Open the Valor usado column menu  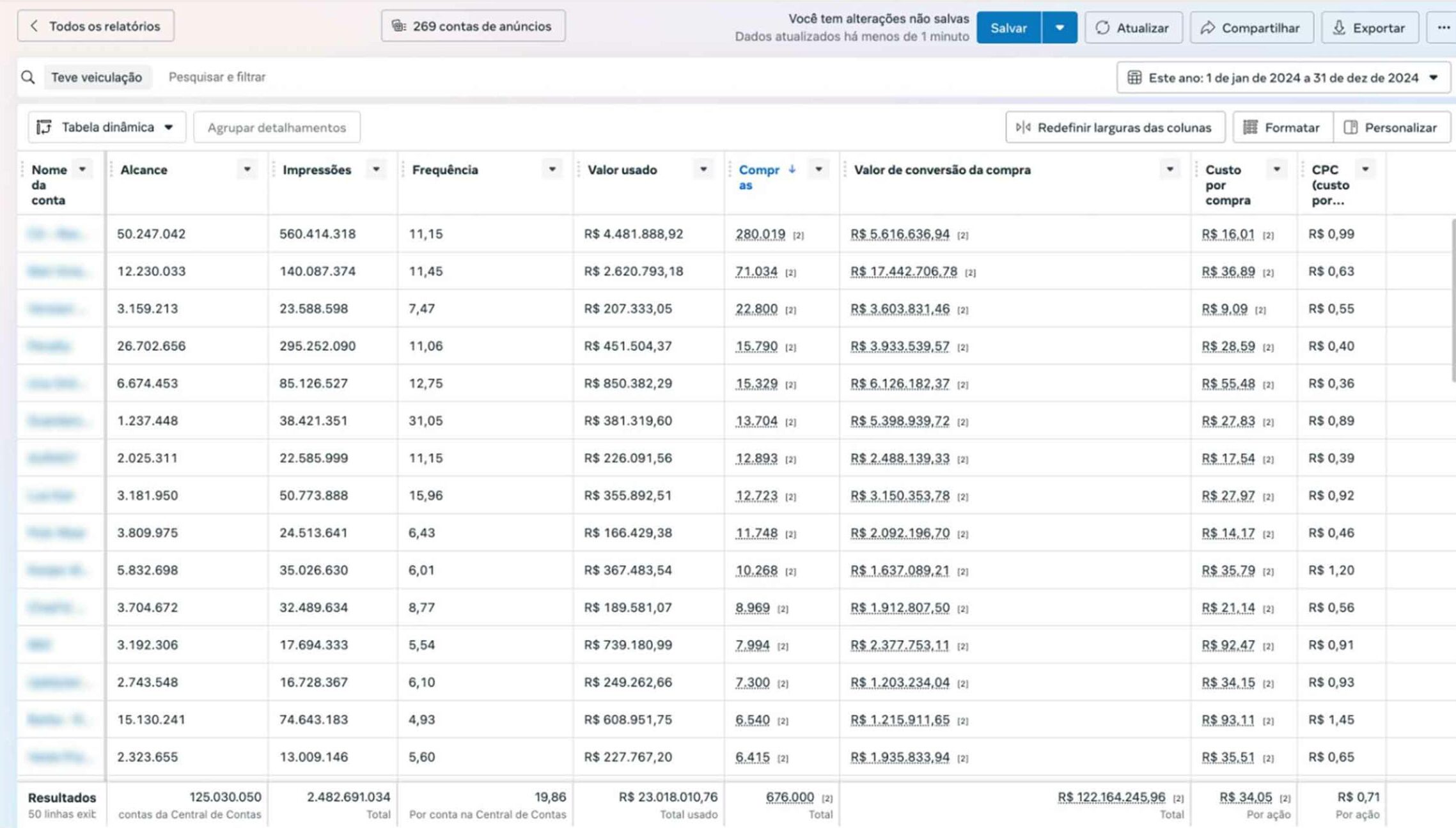[x=703, y=169]
